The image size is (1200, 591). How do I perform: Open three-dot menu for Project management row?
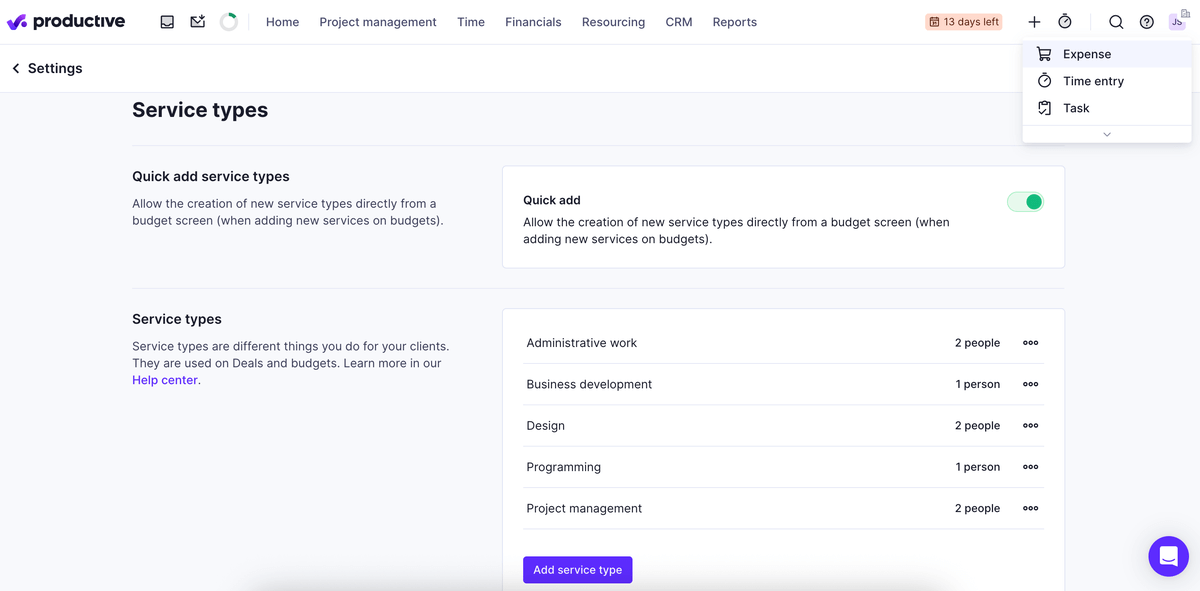pyautogui.click(x=1030, y=508)
